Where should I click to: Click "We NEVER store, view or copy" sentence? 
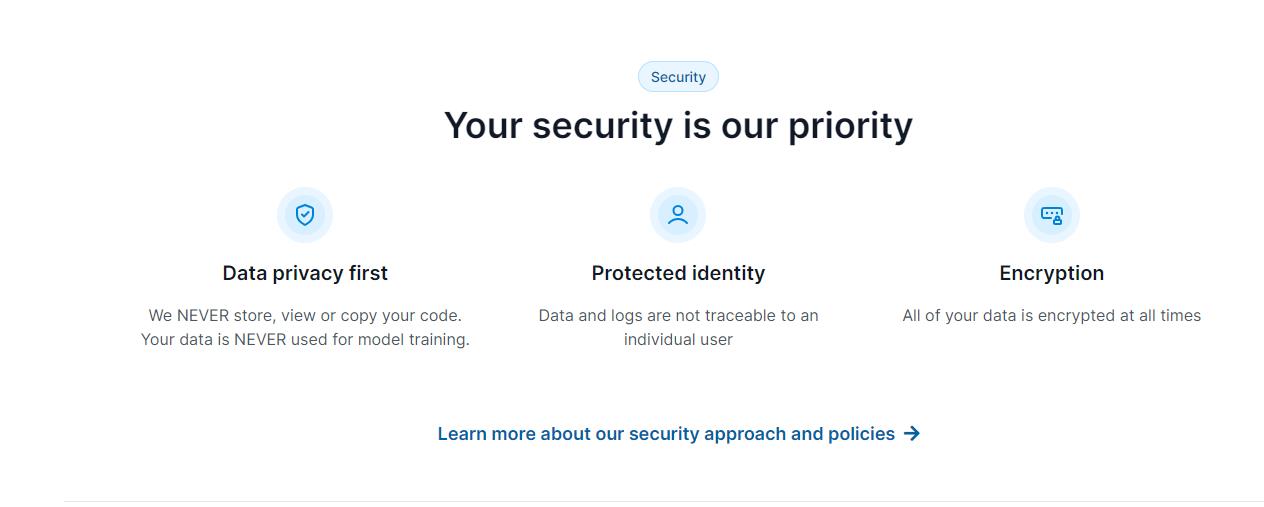point(305,315)
